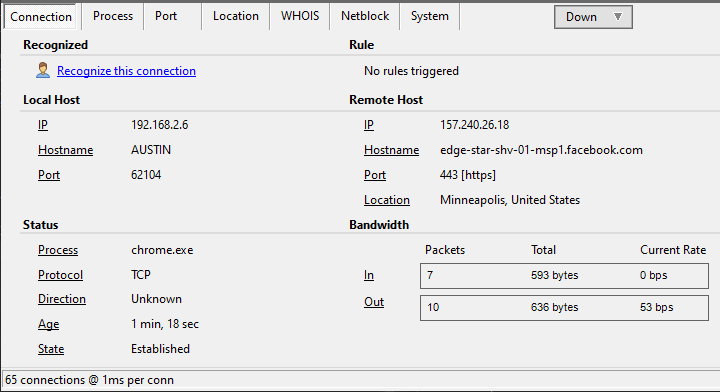The image size is (720, 392).
Task: Click the Local Host Hostname label
Action: coord(66,150)
